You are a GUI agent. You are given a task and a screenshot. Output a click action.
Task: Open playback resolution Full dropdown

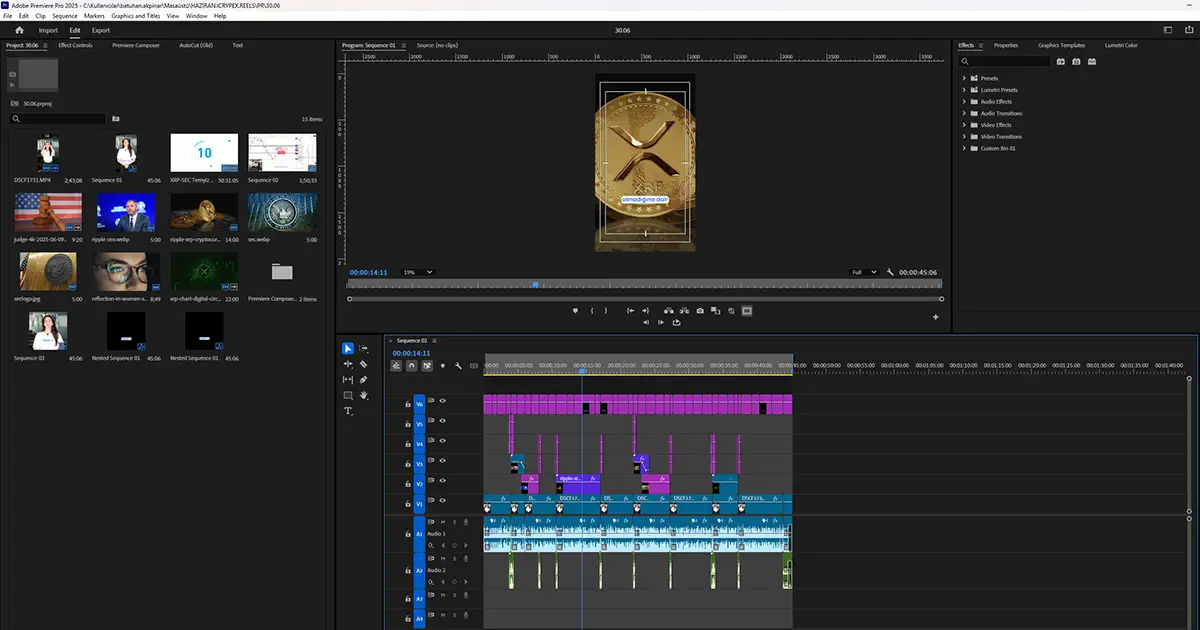[864, 272]
